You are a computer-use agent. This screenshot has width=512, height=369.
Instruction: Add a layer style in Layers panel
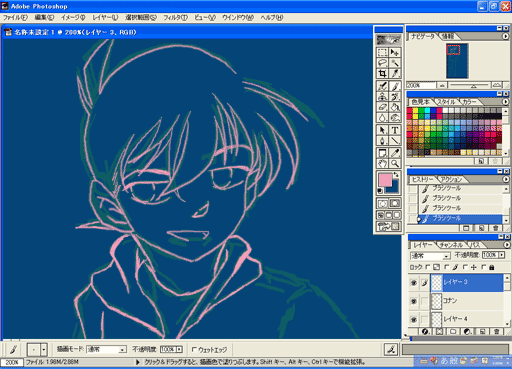[425, 332]
